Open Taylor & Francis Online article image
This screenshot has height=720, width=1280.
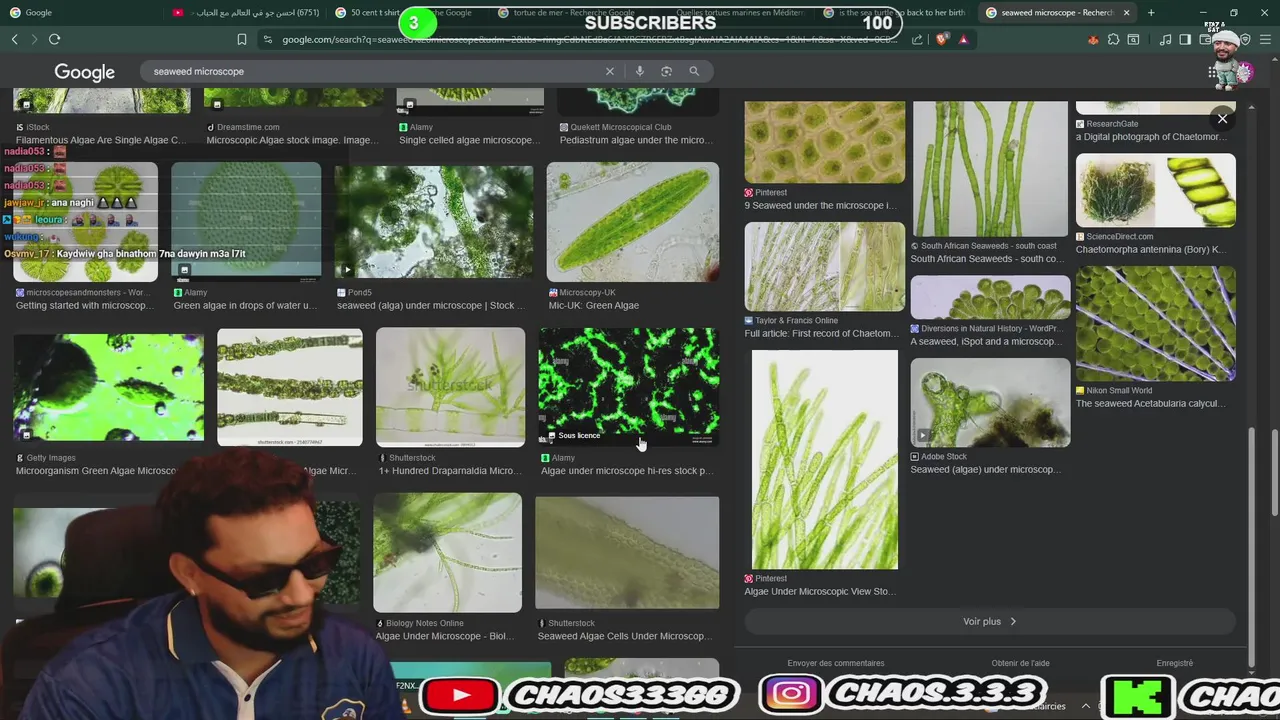pyautogui.click(x=824, y=267)
